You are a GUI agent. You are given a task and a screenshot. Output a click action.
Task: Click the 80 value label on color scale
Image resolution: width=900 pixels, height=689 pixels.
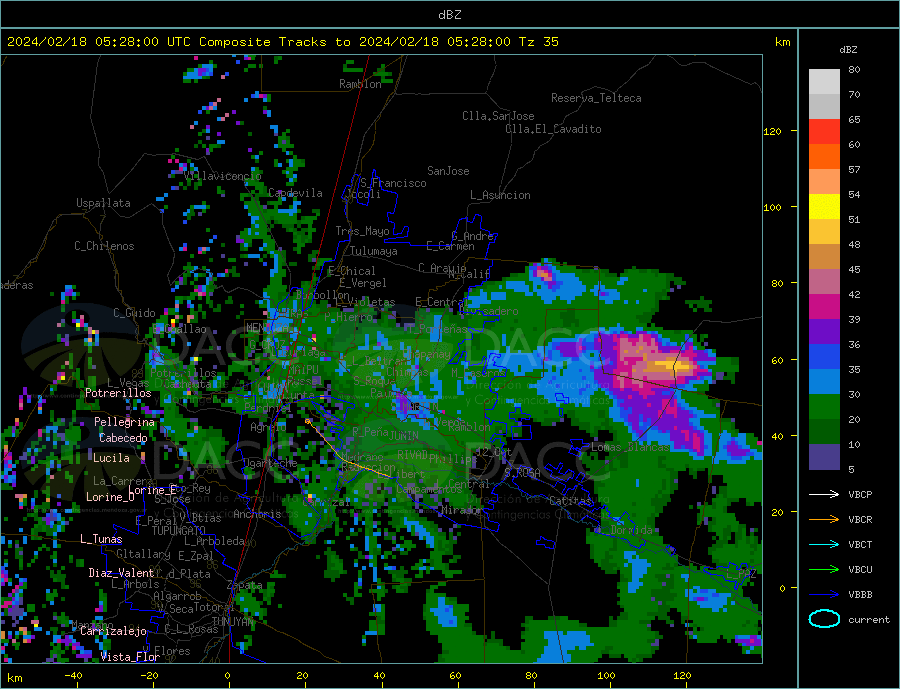pos(854,69)
